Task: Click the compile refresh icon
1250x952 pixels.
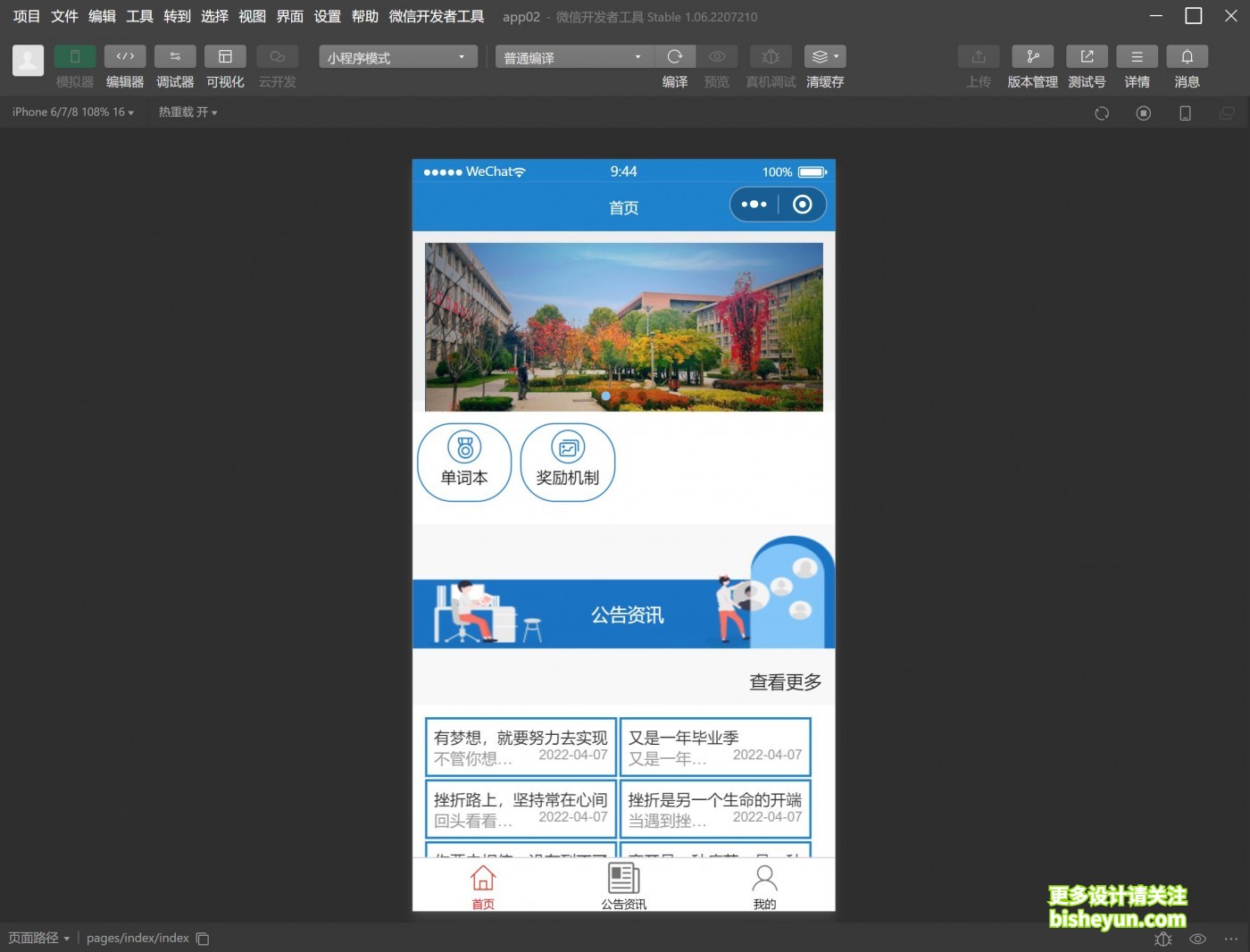Action: pyautogui.click(x=675, y=56)
